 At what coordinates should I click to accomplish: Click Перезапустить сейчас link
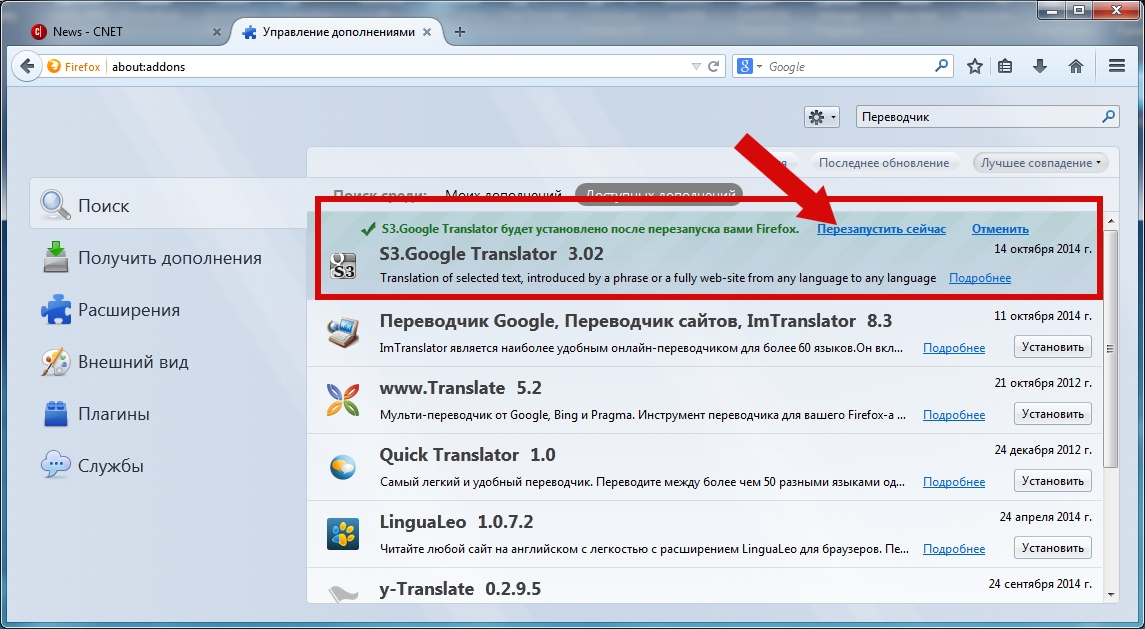[x=881, y=229]
